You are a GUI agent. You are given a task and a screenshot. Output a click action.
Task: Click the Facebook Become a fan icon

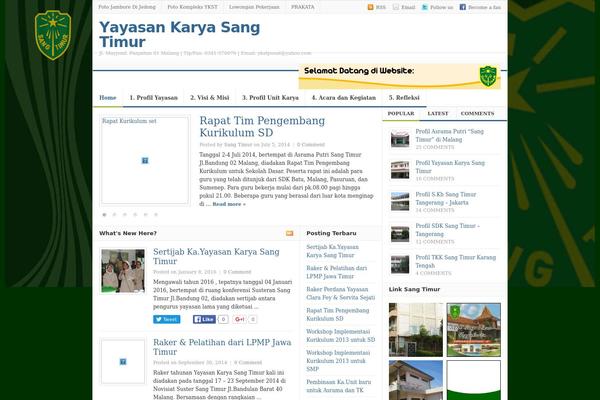[x=463, y=7]
